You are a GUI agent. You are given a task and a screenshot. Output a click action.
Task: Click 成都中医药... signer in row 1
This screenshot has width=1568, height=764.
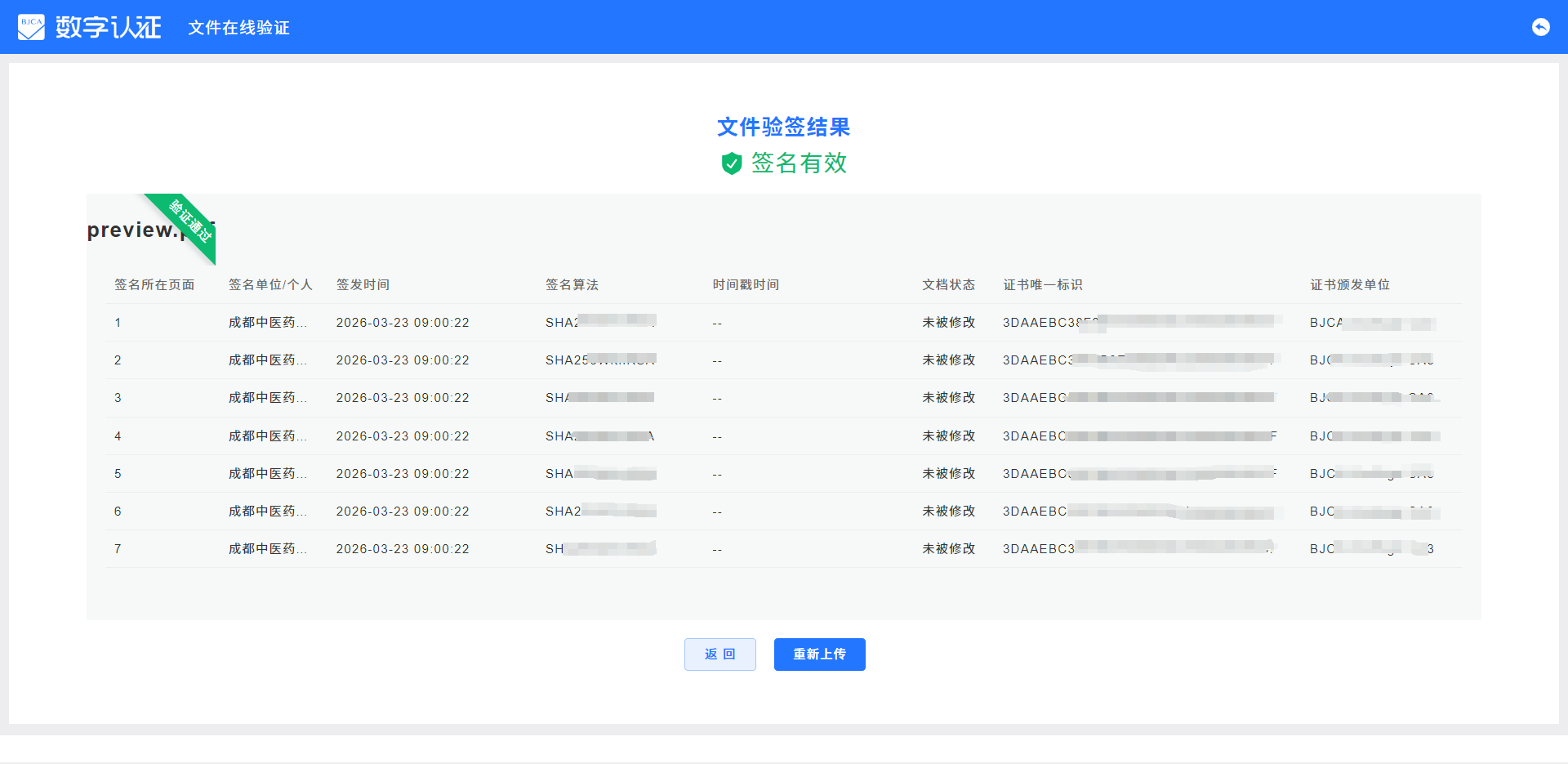pos(268,323)
